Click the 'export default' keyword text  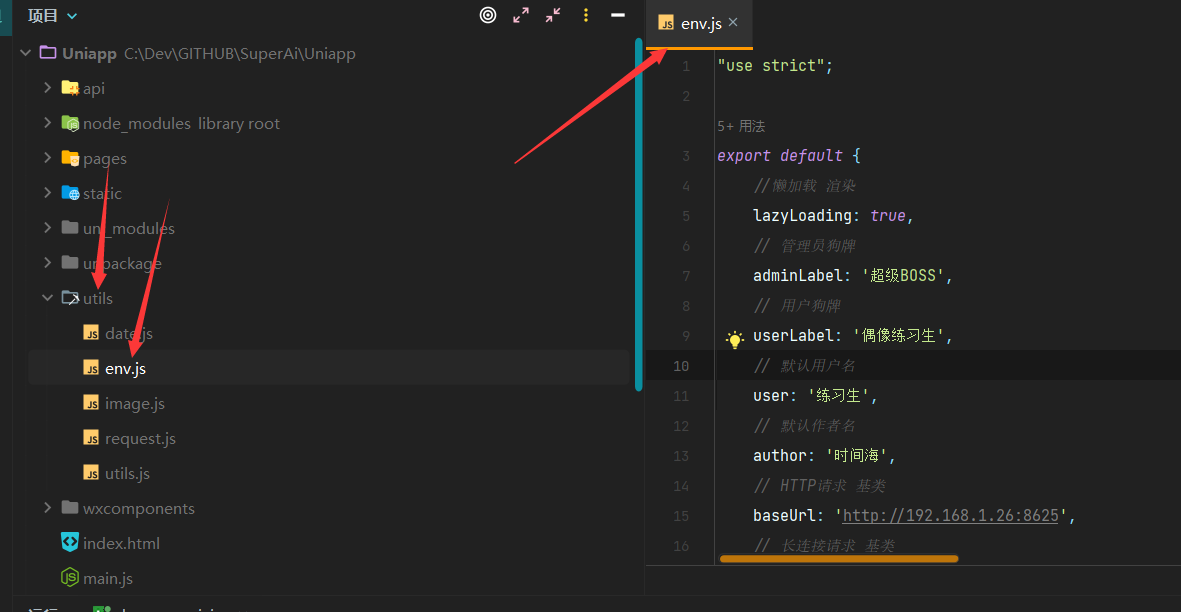[x=780, y=156]
